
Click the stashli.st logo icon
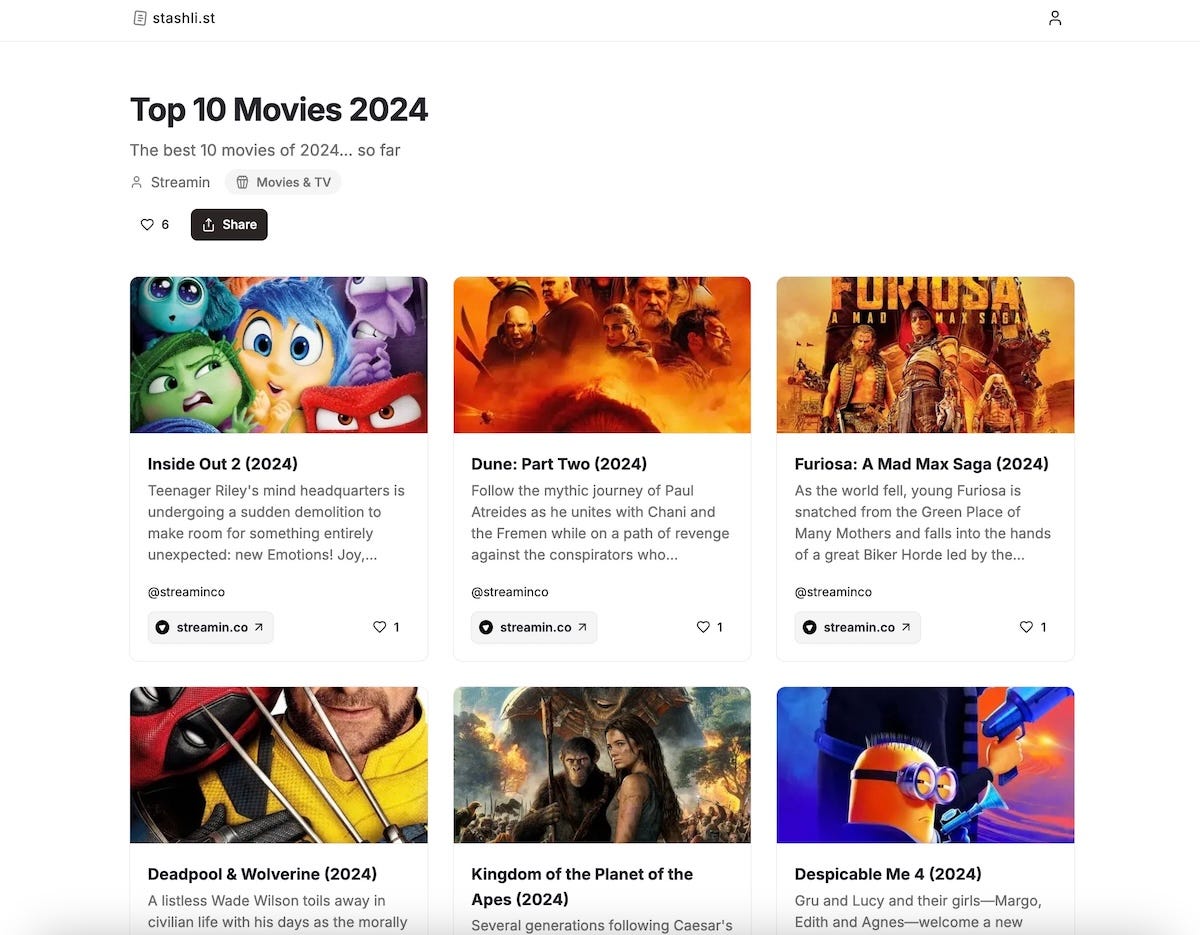click(x=140, y=18)
